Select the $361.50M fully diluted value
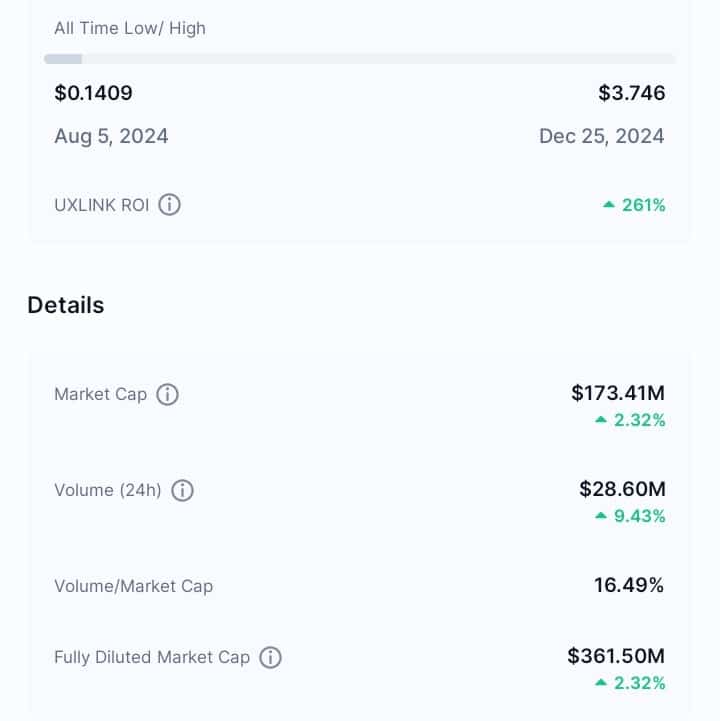The image size is (720, 721). tap(616, 657)
